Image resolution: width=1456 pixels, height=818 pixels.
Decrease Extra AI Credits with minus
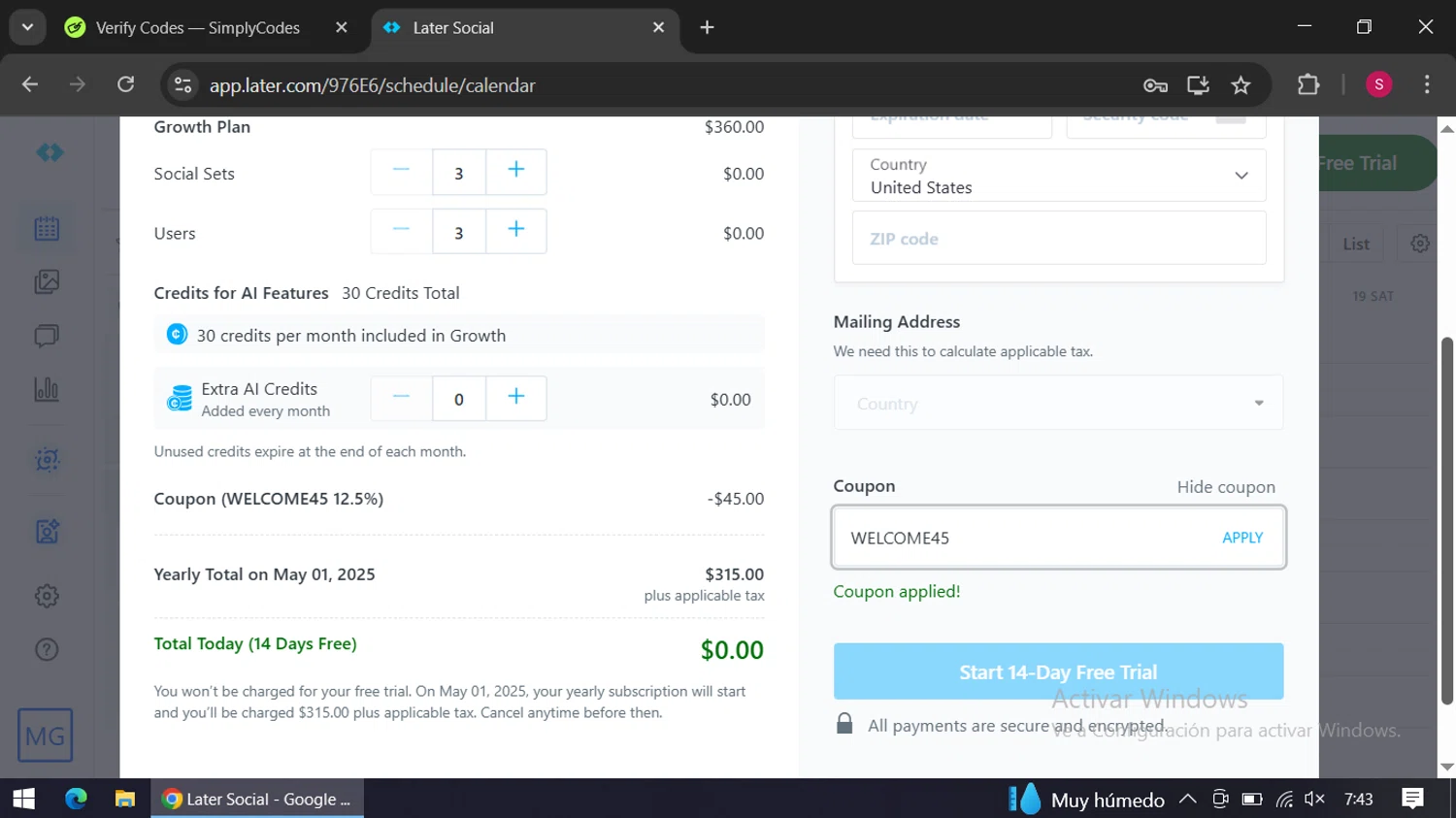click(x=401, y=398)
